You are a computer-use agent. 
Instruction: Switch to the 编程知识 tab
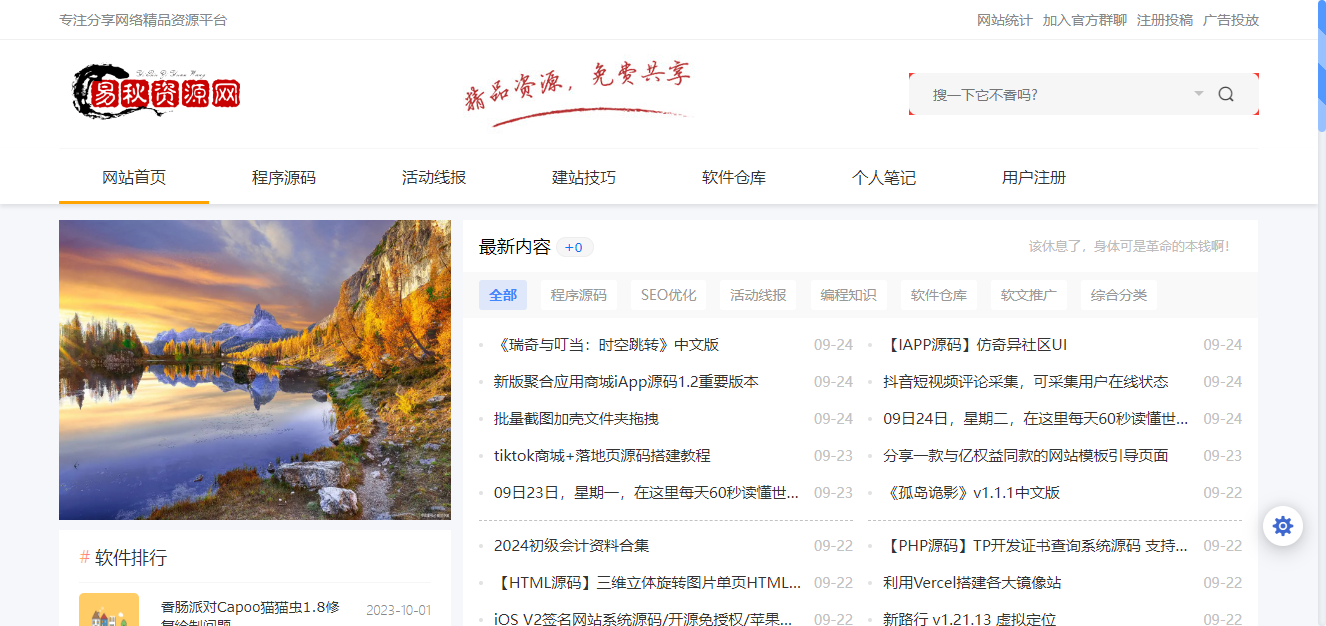tap(848, 295)
